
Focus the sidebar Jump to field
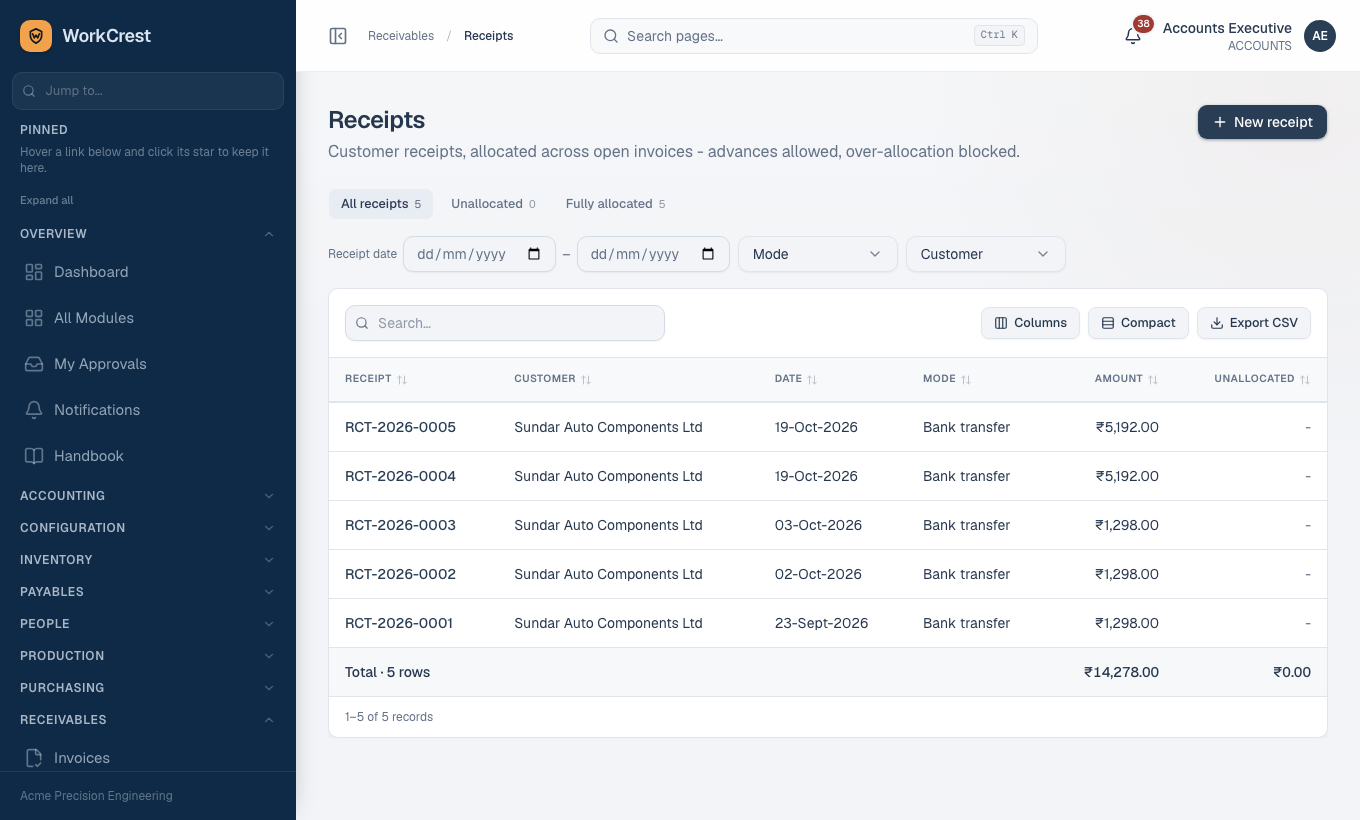coord(148,91)
